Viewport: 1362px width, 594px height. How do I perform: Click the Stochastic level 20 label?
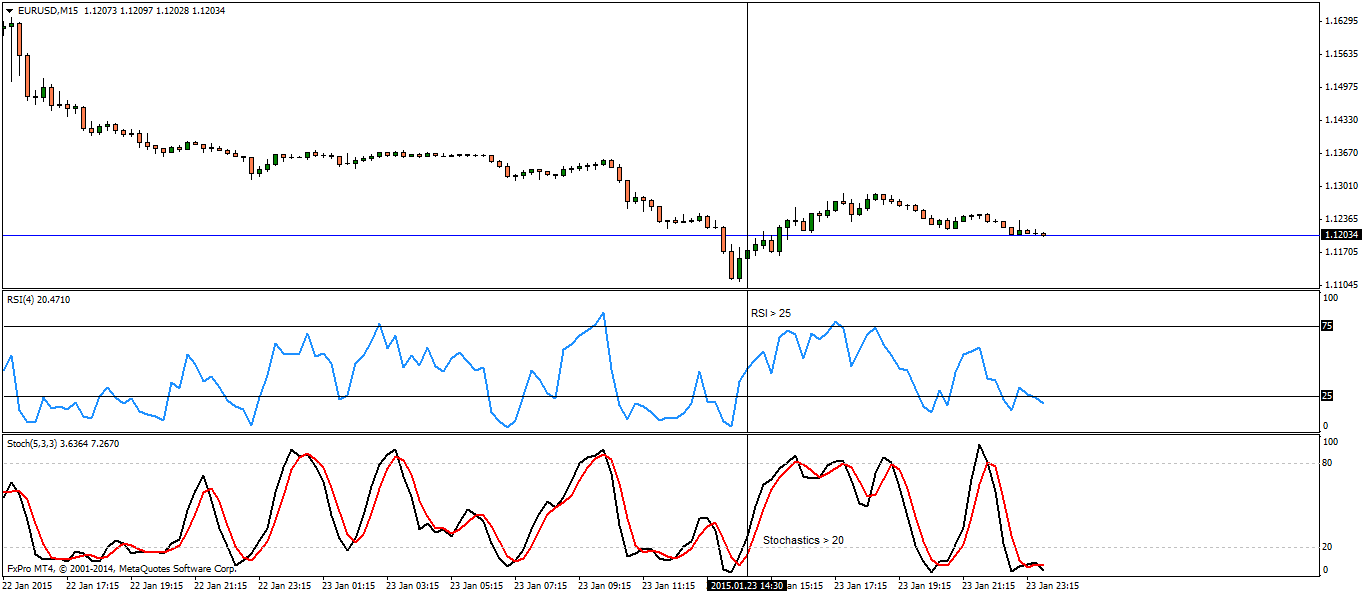coord(1328,547)
